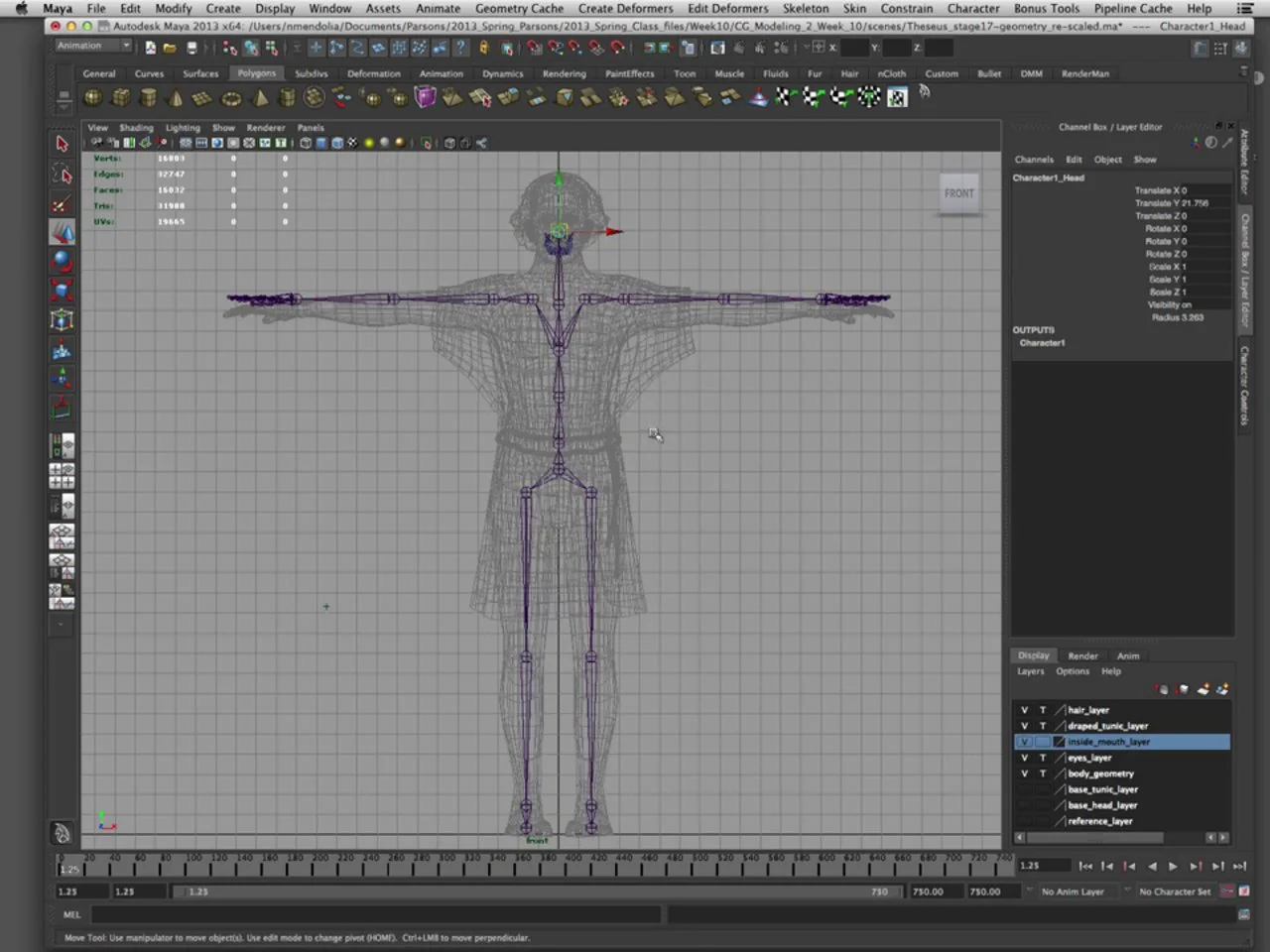
Task: Enable visibility box for base_tunic_layer
Action: pos(1024,789)
